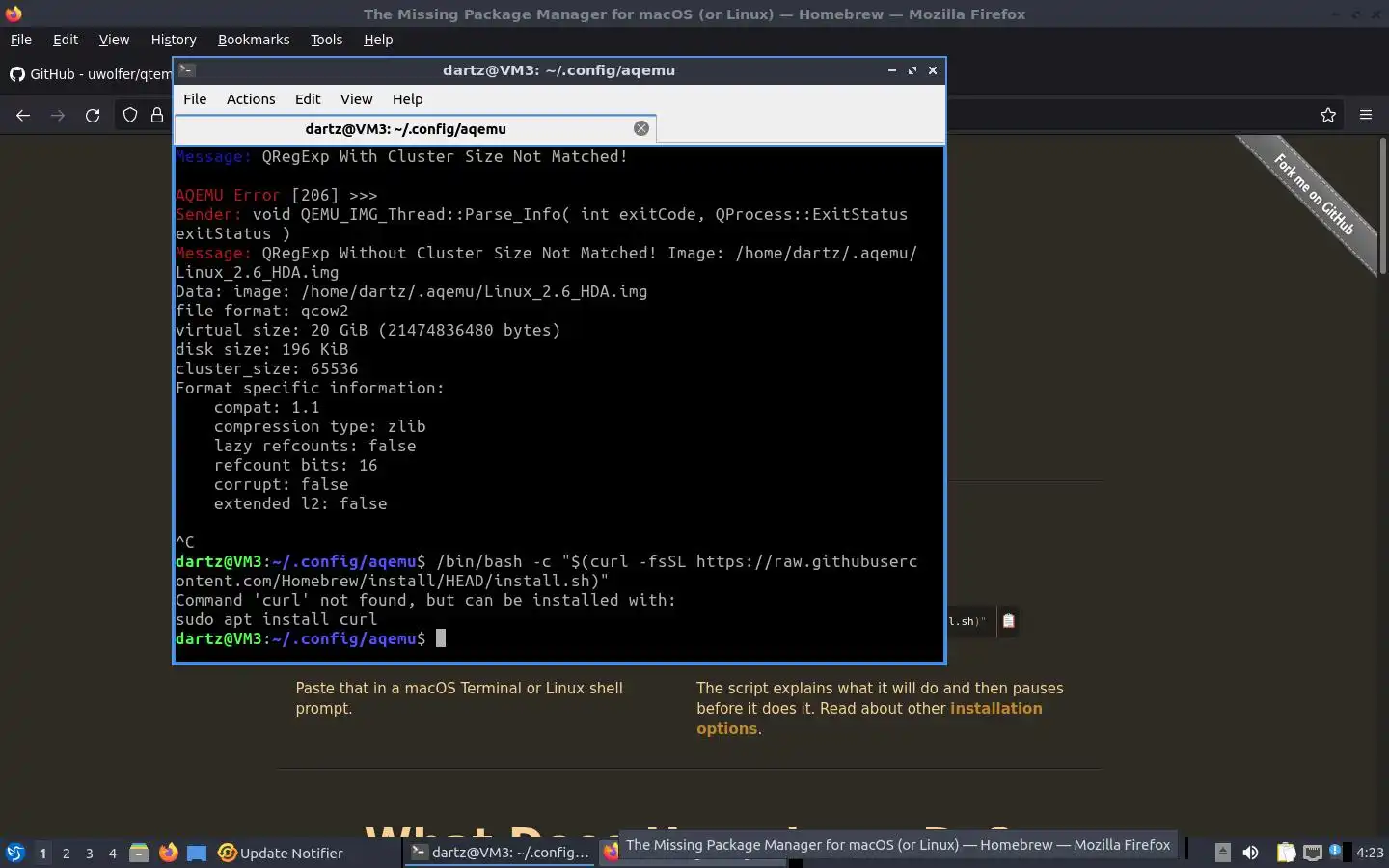The image size is (1389, 868).
Task: Open Firefox View menu
Action: pos(114,40)
